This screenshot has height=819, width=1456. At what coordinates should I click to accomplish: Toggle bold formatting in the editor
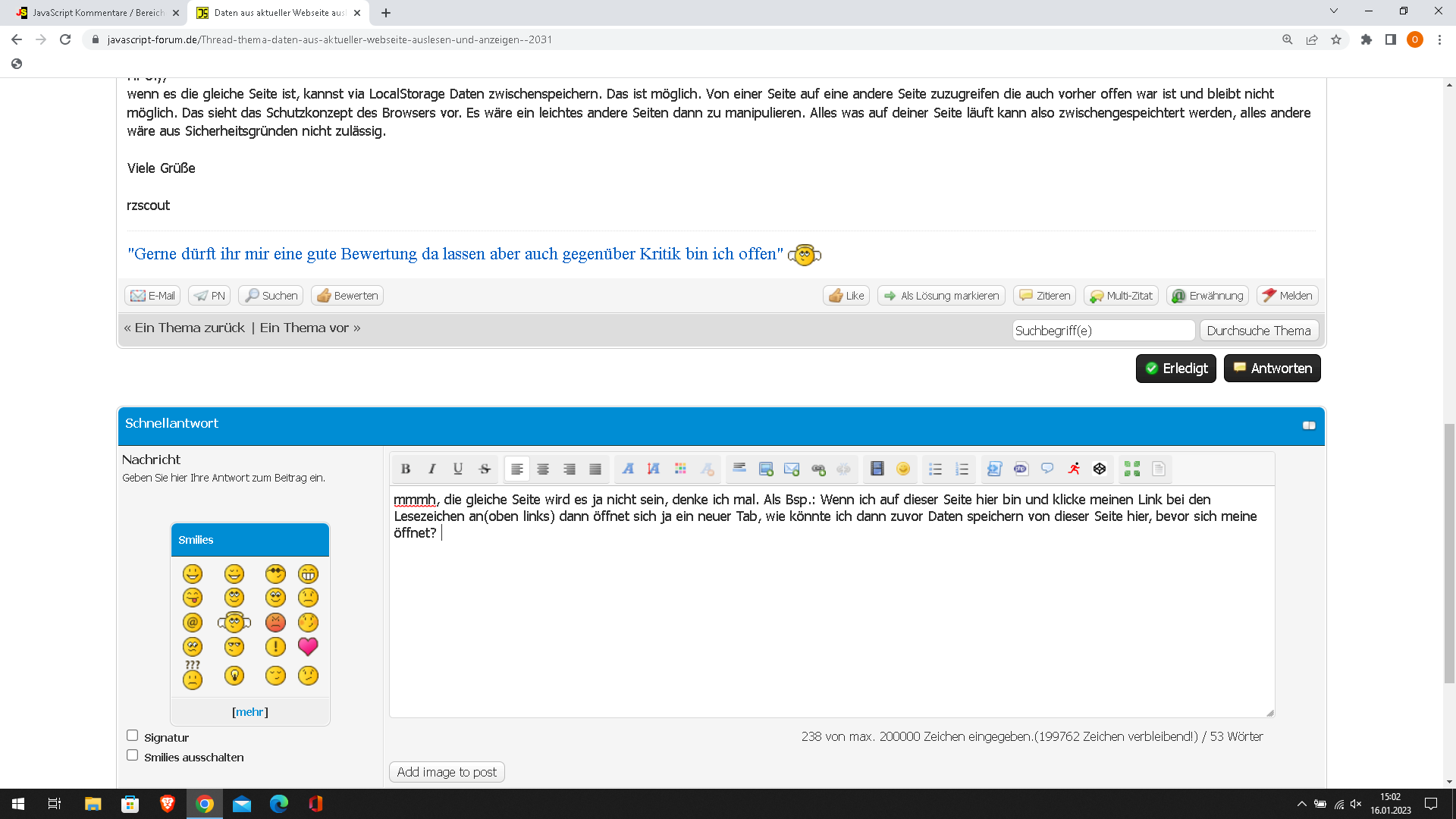[406, 469]
